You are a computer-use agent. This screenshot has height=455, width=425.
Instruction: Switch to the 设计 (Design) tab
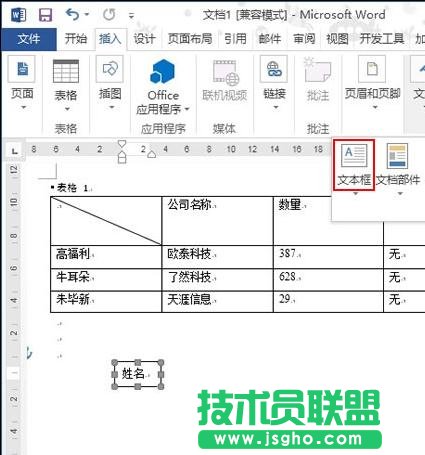point(144,39)
